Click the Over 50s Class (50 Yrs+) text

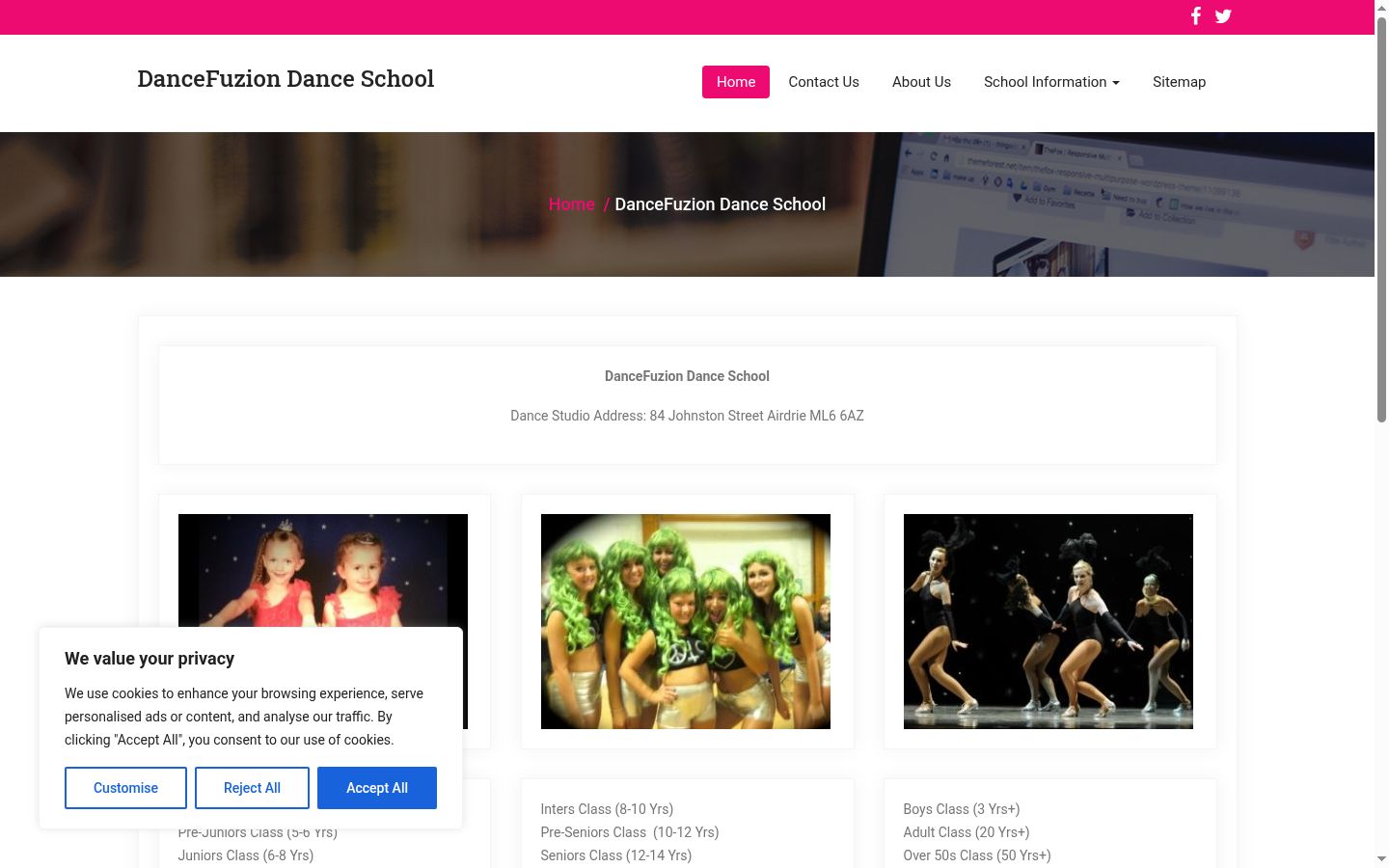977,855
